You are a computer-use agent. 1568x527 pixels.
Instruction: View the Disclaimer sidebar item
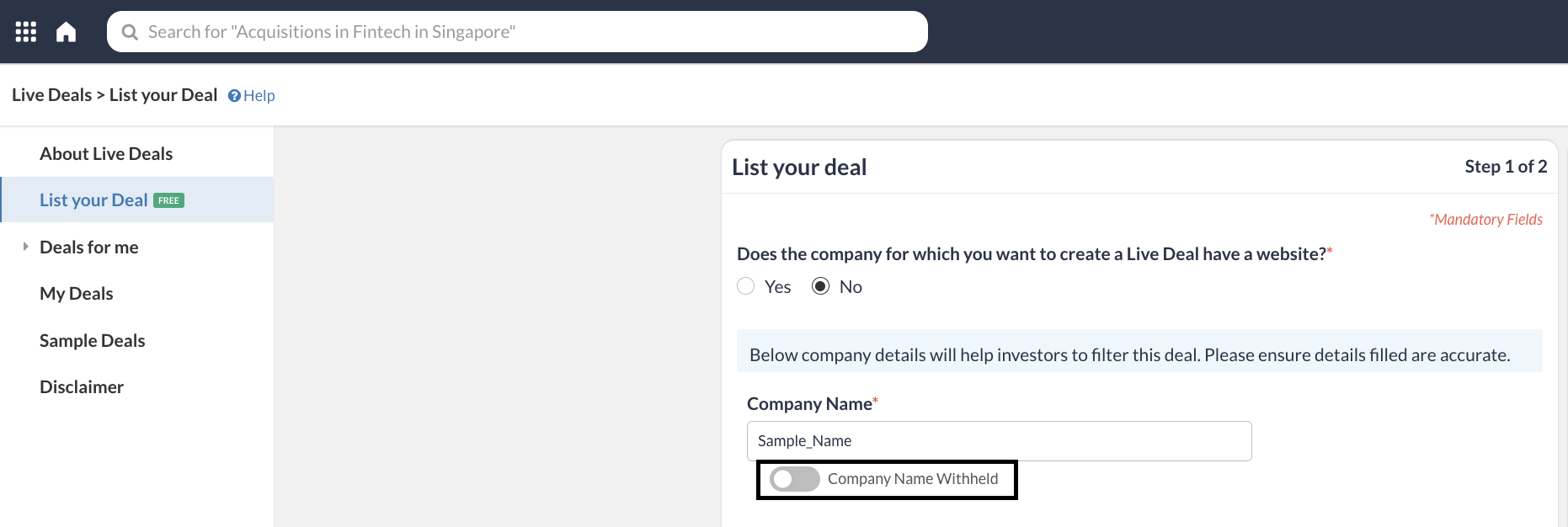(x=82, y=387)
